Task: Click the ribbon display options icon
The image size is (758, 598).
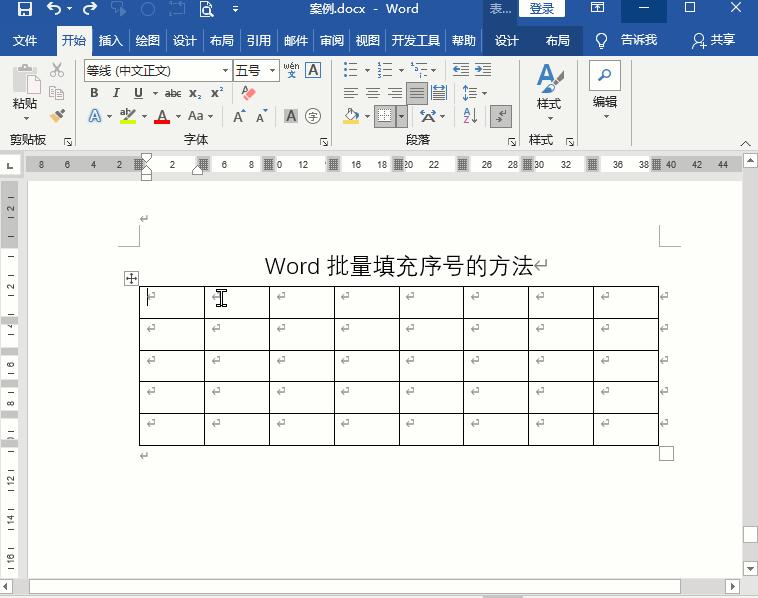Action: click(x=598, y=8)
